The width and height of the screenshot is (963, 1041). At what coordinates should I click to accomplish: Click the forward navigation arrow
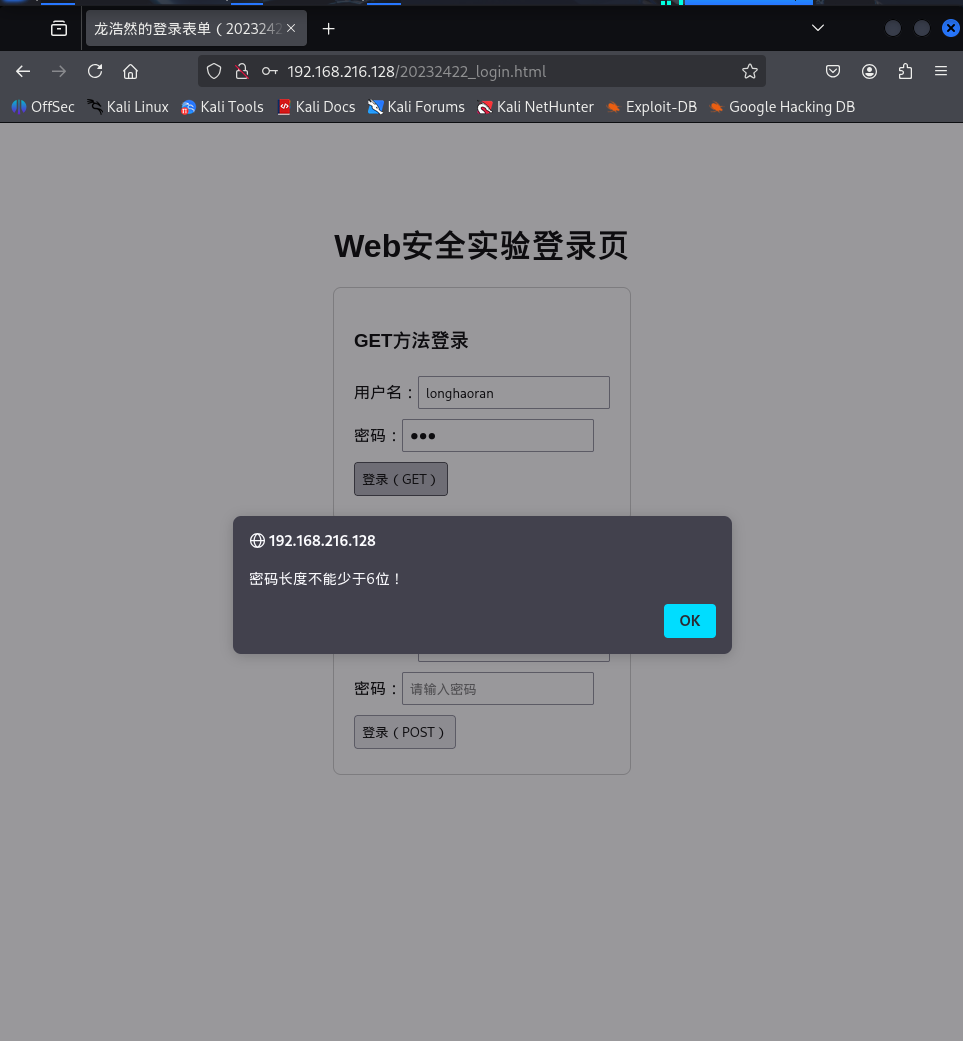tap(59, 71)
